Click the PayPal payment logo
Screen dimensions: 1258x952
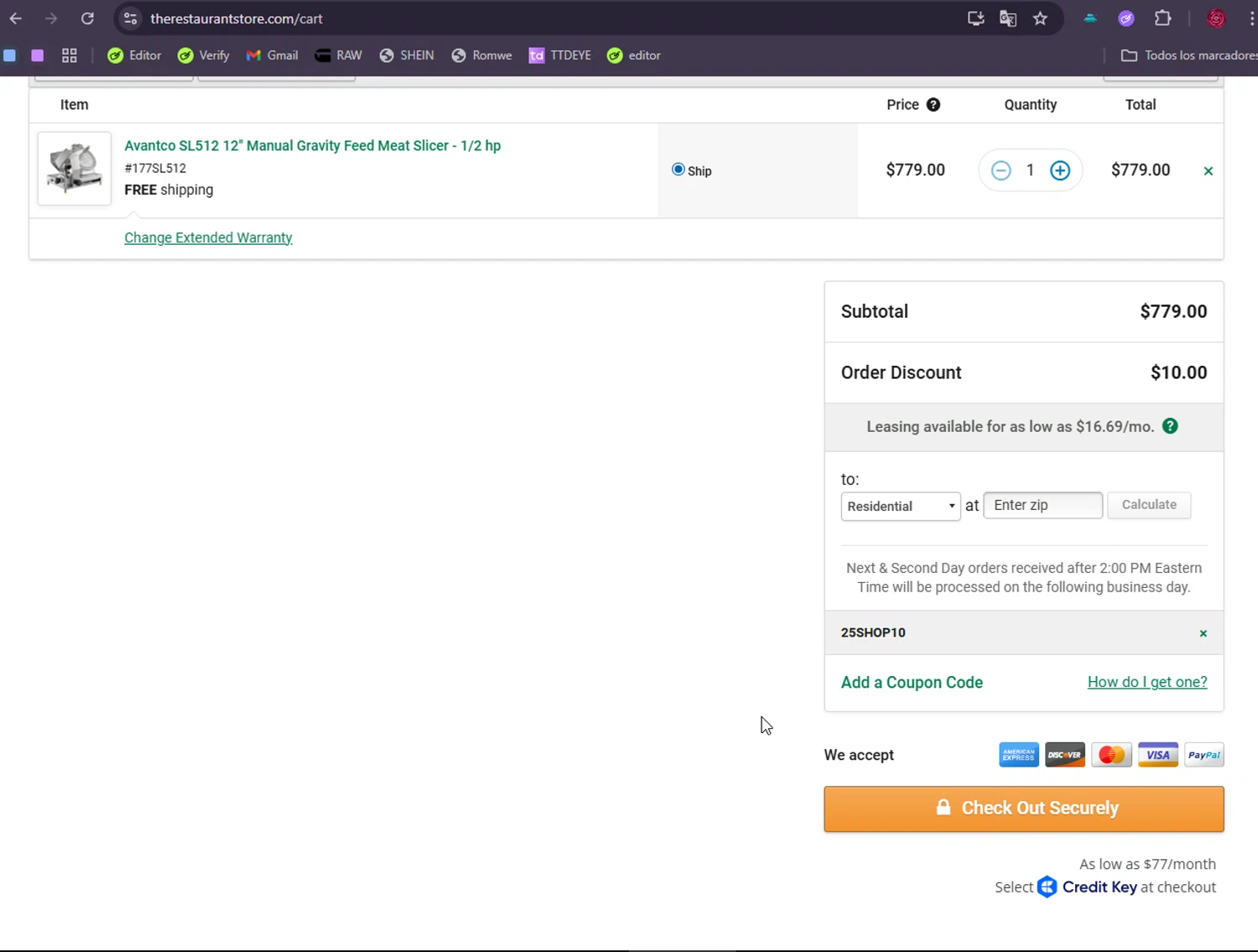(1204, 755)
